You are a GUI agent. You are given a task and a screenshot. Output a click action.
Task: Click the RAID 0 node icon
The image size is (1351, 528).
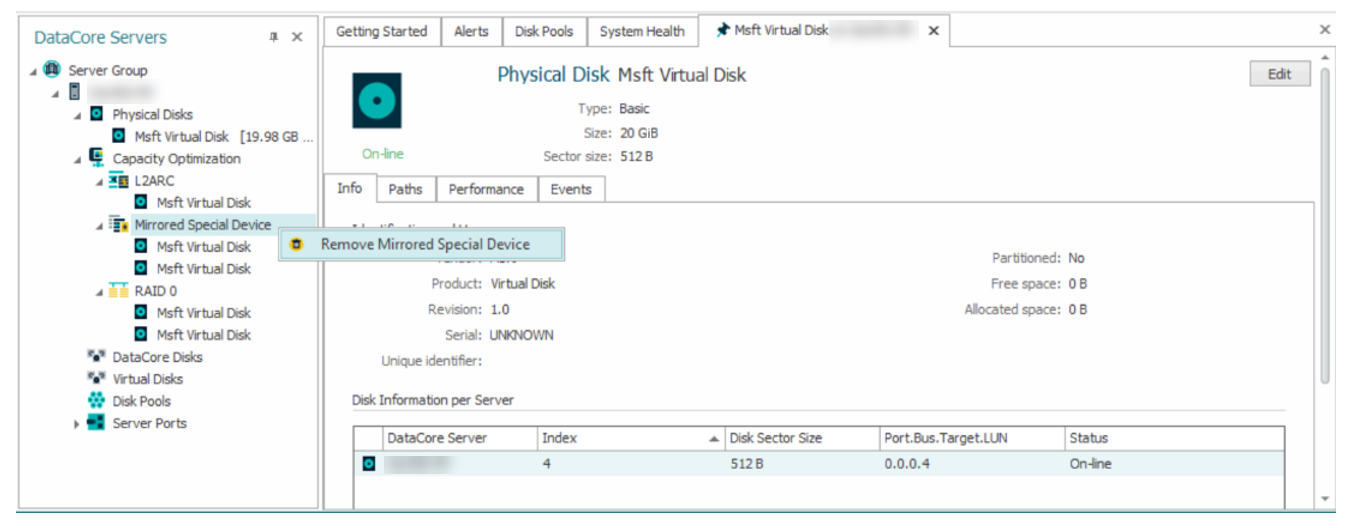[x=119, y=291]
